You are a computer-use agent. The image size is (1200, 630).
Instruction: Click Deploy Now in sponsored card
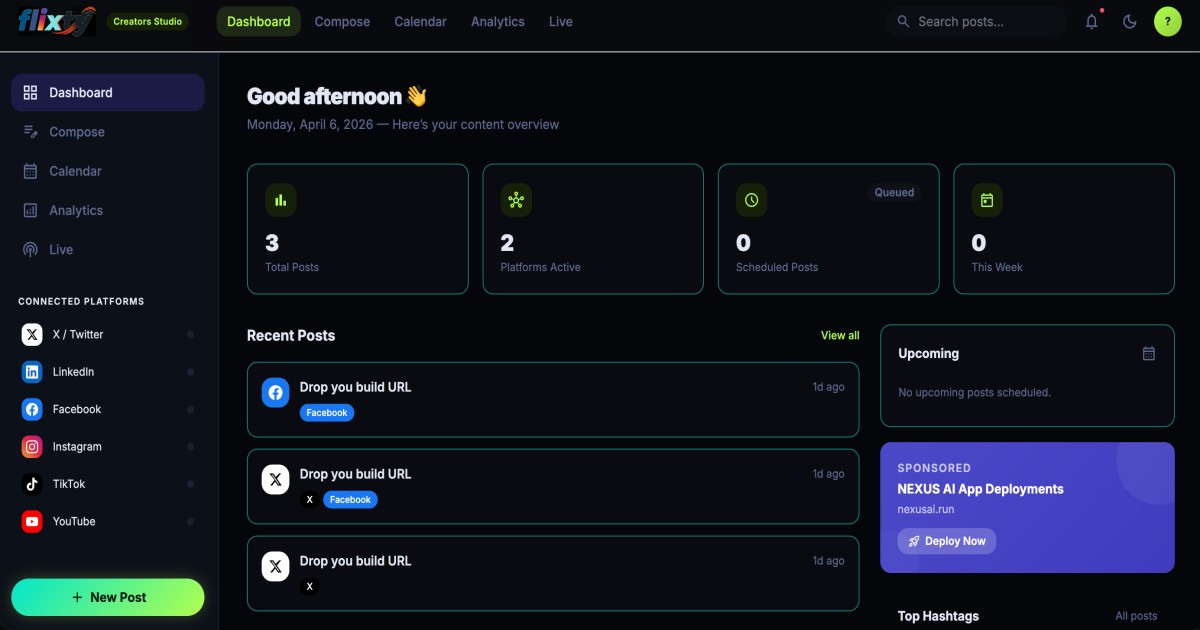pos(946,541)
